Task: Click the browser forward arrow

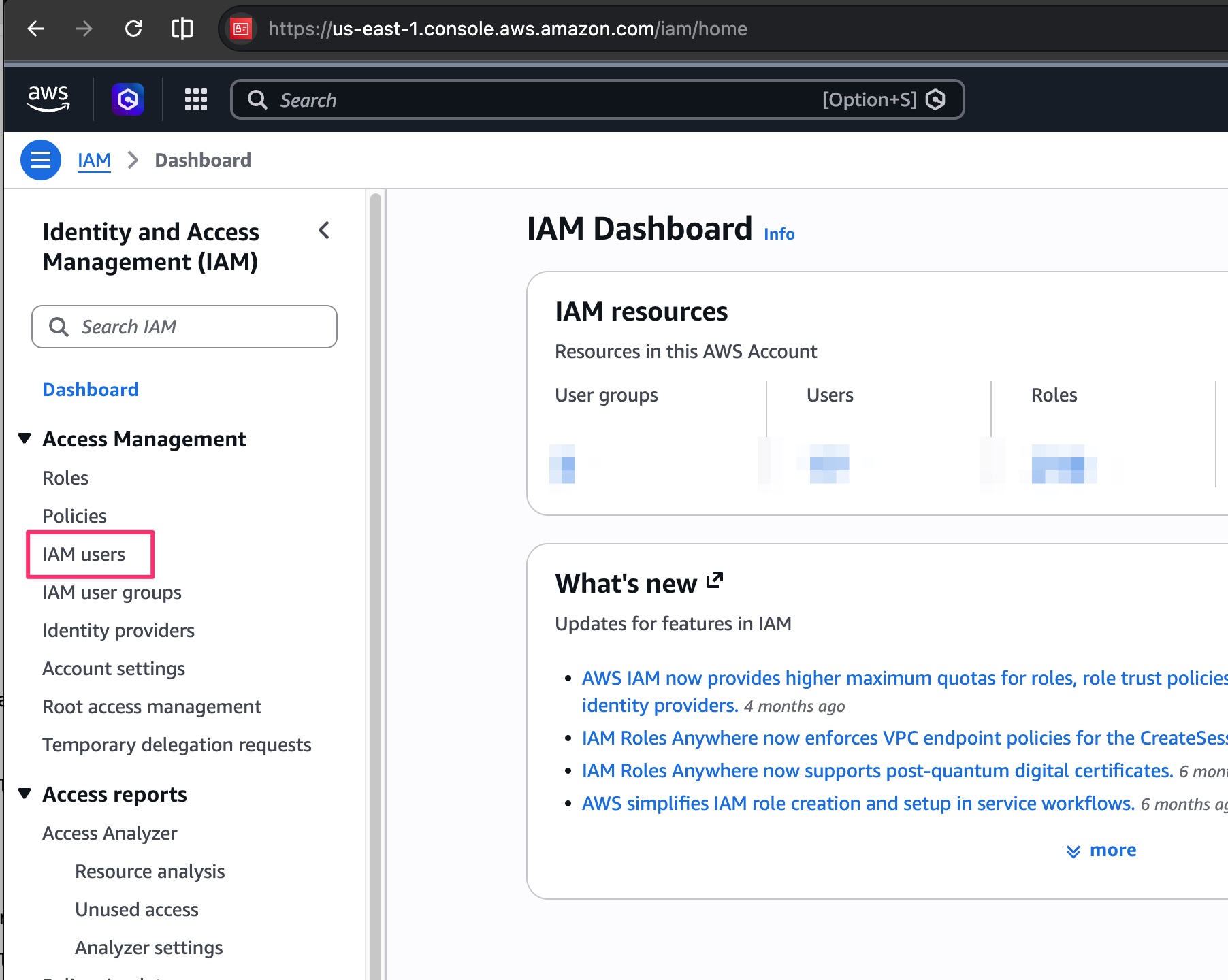Action: pyautogui.click(x=84, y=29)
